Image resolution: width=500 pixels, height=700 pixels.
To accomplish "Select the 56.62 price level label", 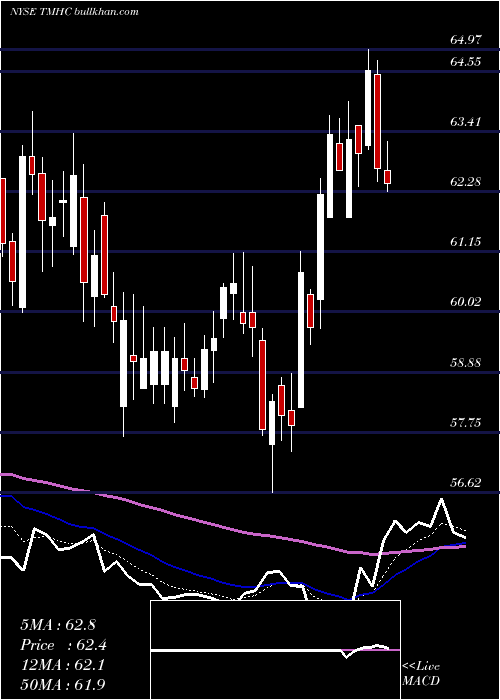I will click(466, 483).
